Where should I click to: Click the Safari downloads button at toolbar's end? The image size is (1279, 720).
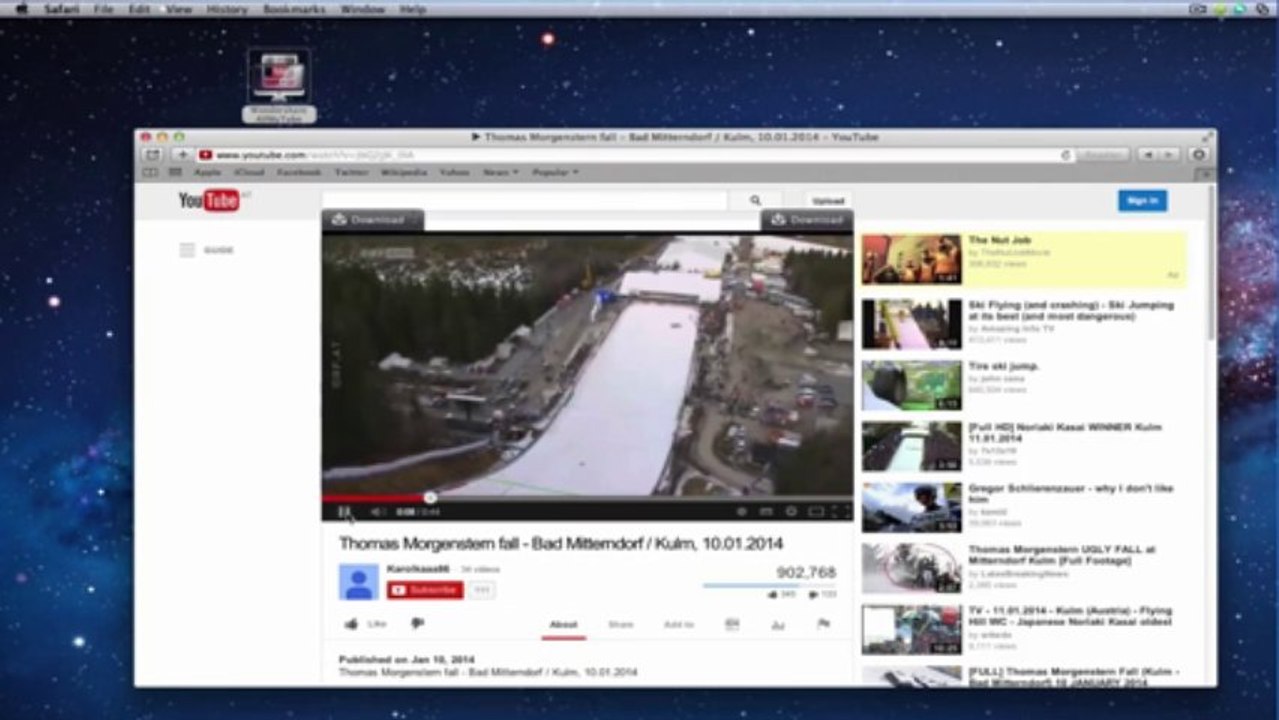[x=1198, y=155]
